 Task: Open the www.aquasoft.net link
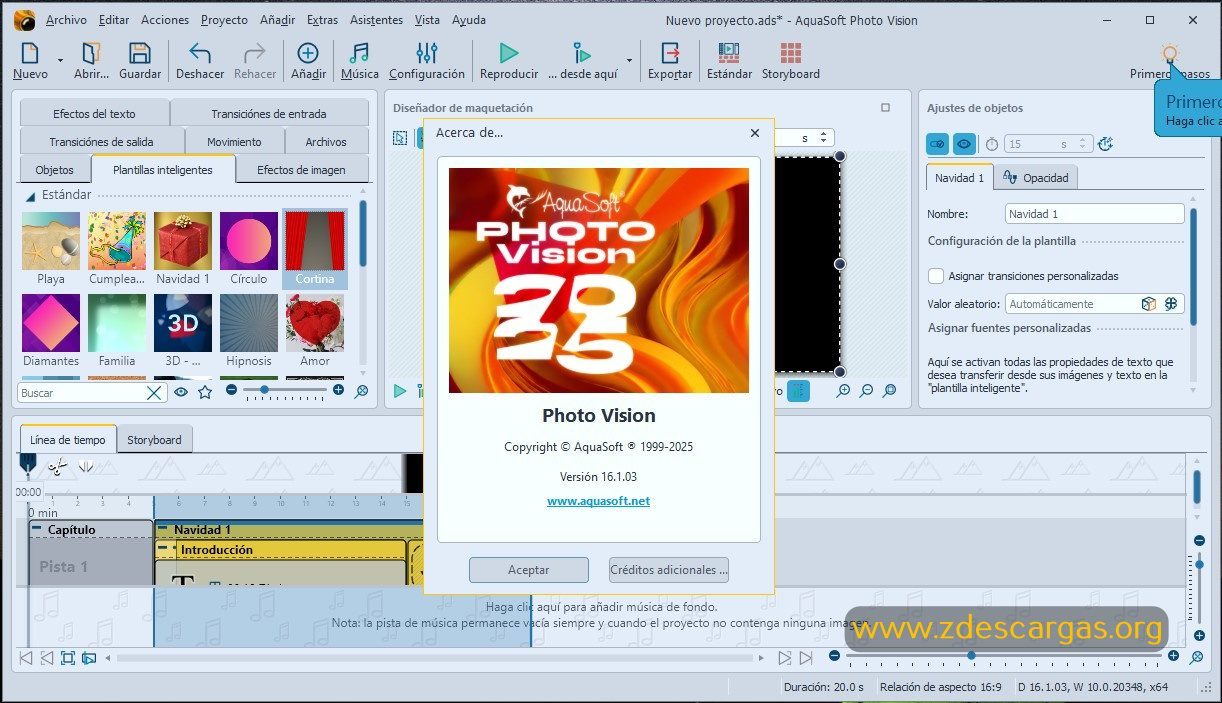(x=598, y=501)
